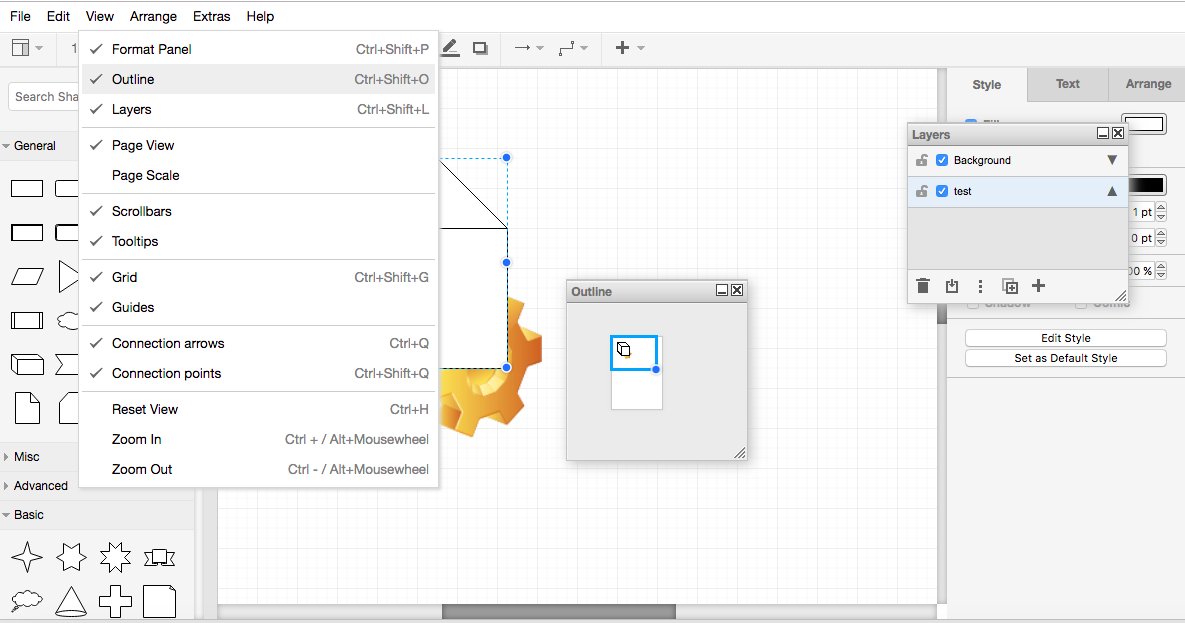Screen dimensions: 1185x623
Task: Delete layer with the trash icon
Action: point(923,286)
